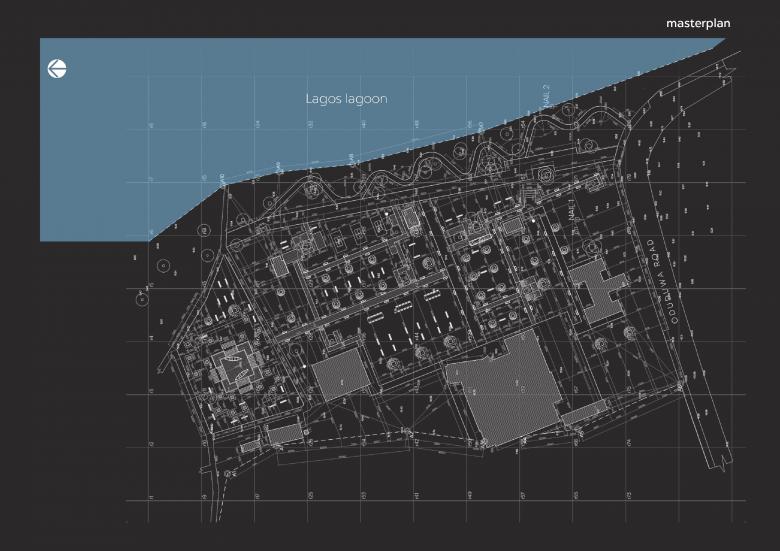This screenshot has width=780, height=551.
Task: Click the cross-shaped hatched building near Oduduwa Road
Action: coord(596,290)
